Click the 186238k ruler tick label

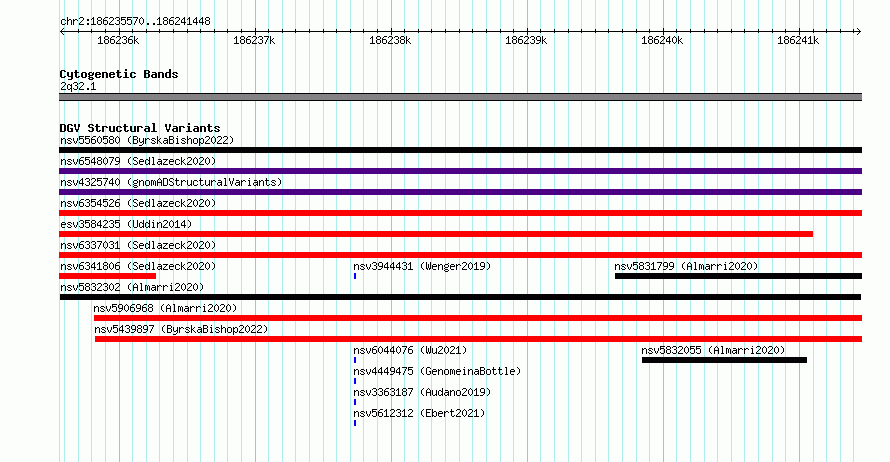[x=390, y=41]
